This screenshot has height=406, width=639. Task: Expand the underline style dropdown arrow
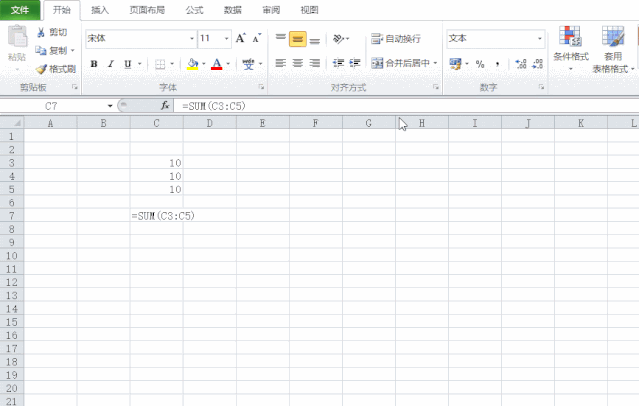point(139,64)
